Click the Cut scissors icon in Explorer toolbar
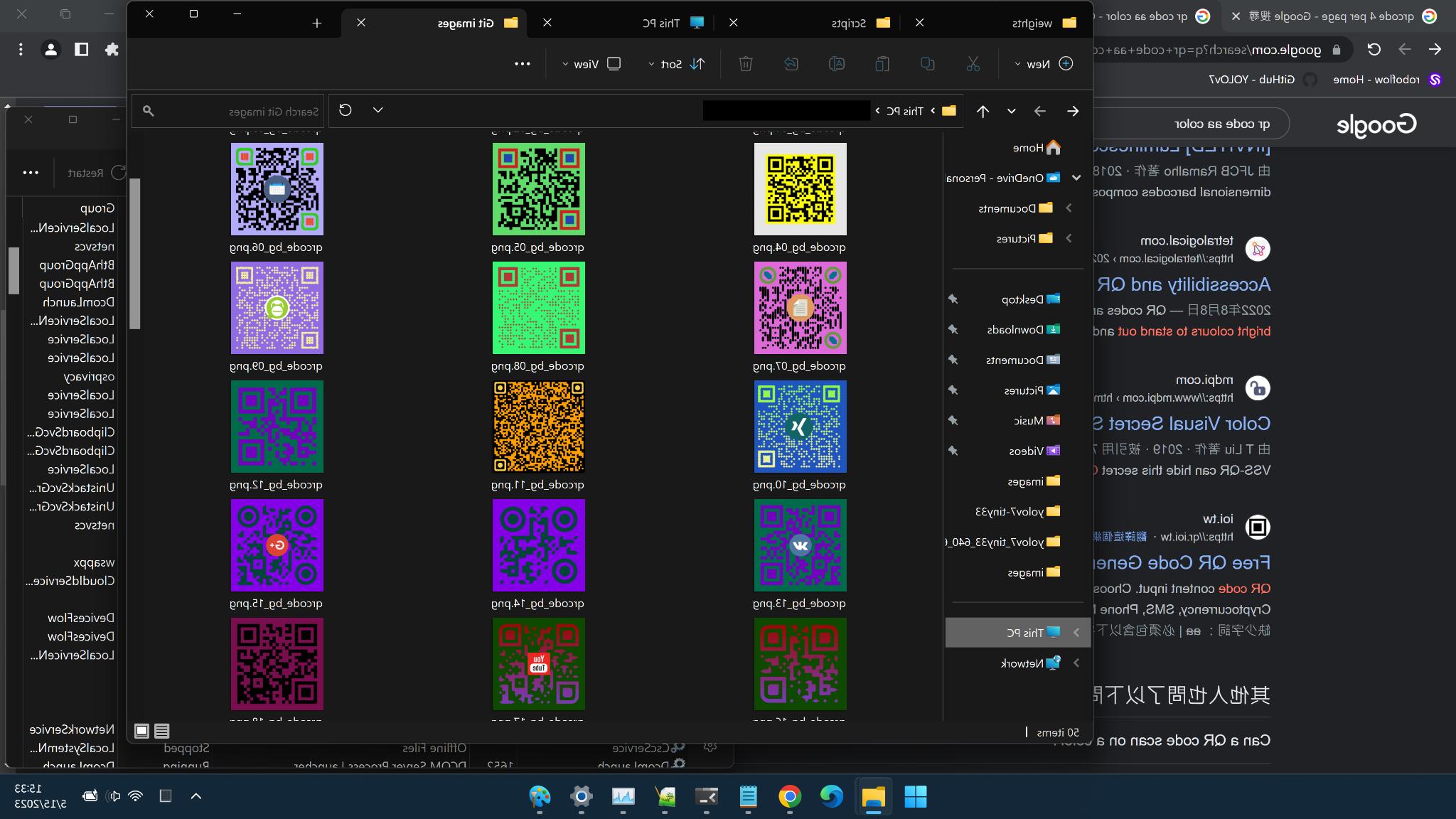This screenshot has width=1456, height=819. click(x=973, y=64)
